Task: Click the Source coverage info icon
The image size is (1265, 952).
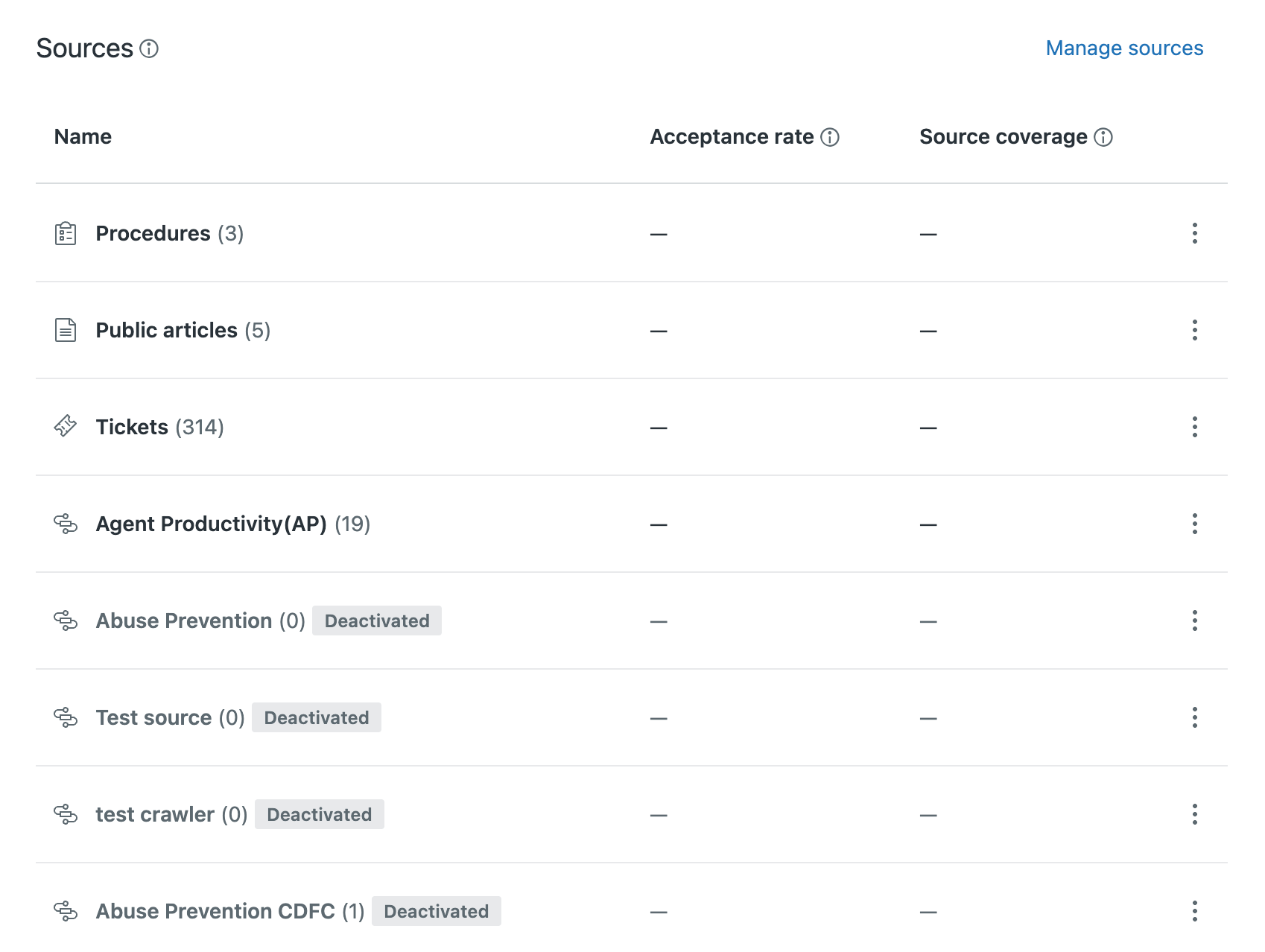Action: click(1103, 137)
